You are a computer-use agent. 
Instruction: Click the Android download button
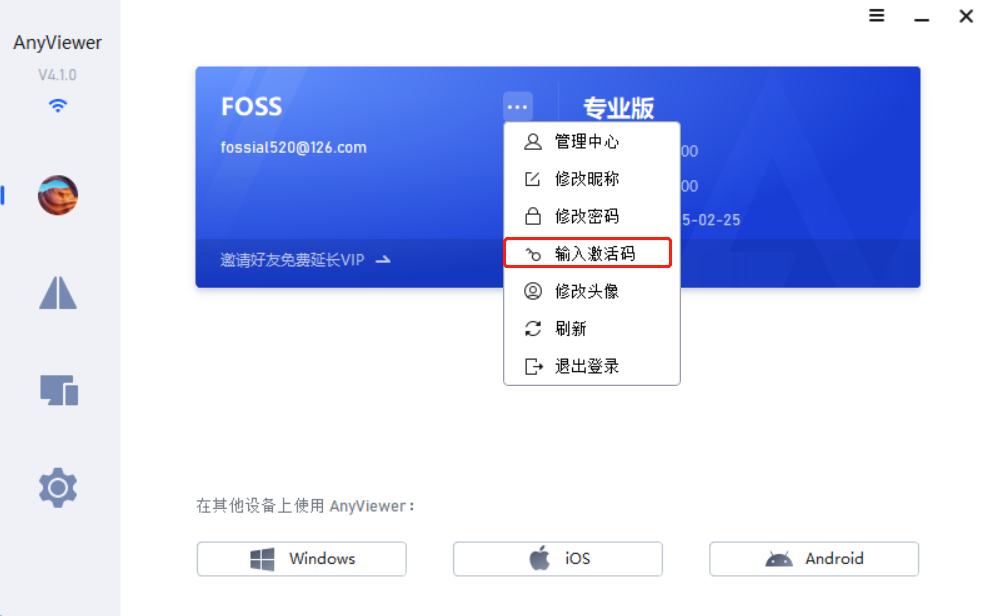(x=814, y=559)
